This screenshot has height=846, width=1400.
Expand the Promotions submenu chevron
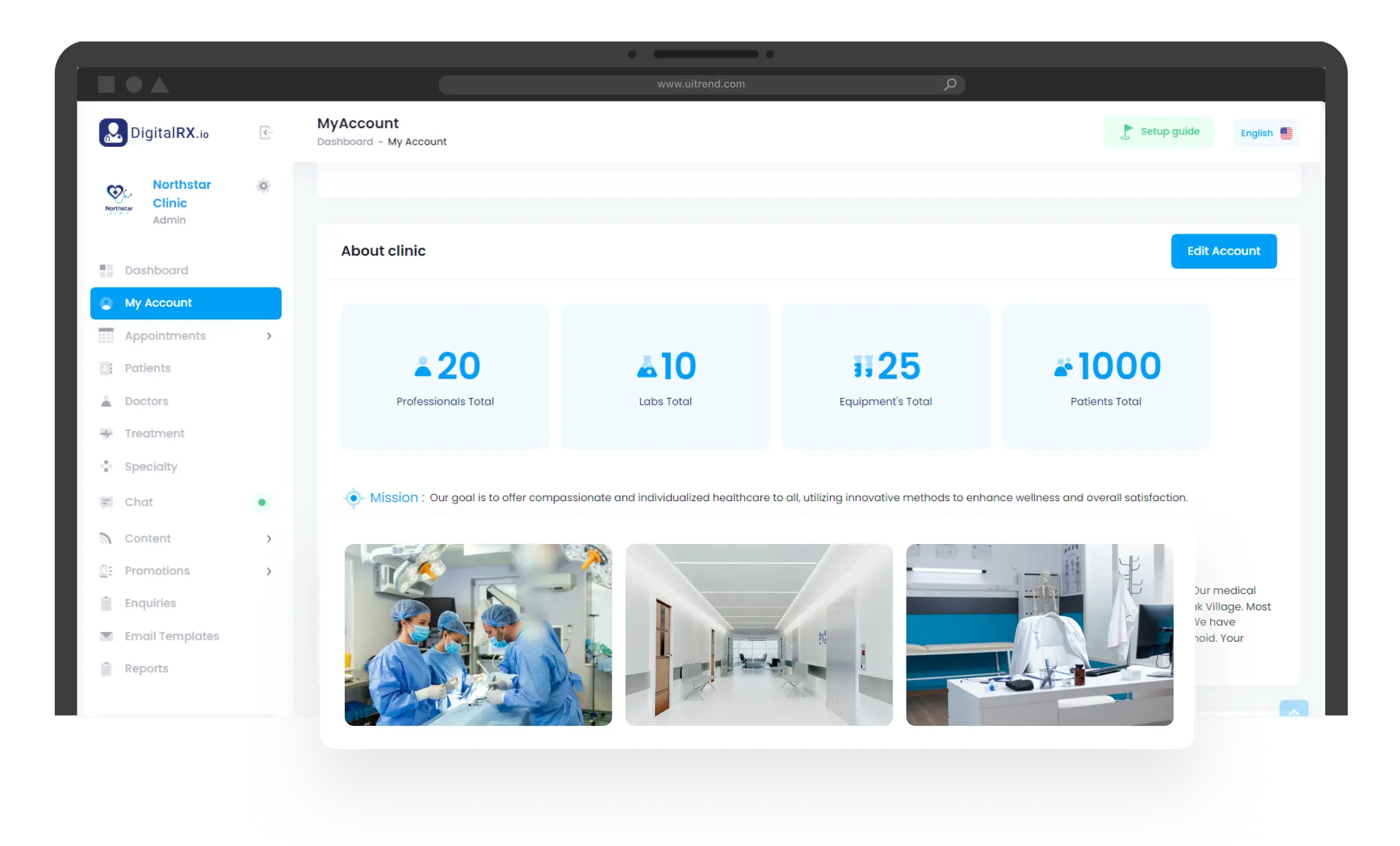pyautogui.click(x=269, y=571)
